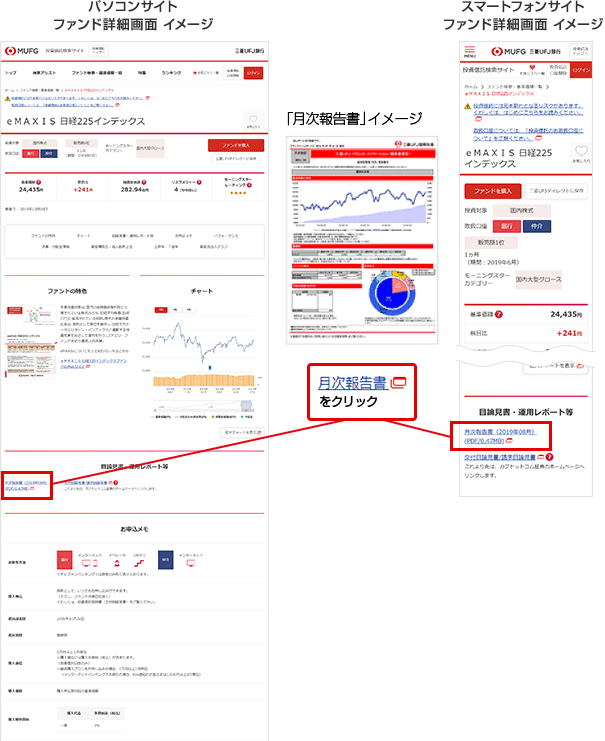Screen dimensions: 605x741
Task: Open ファンド検索・基準価額一覧 in the PC navigation
Action: (97, 73)
